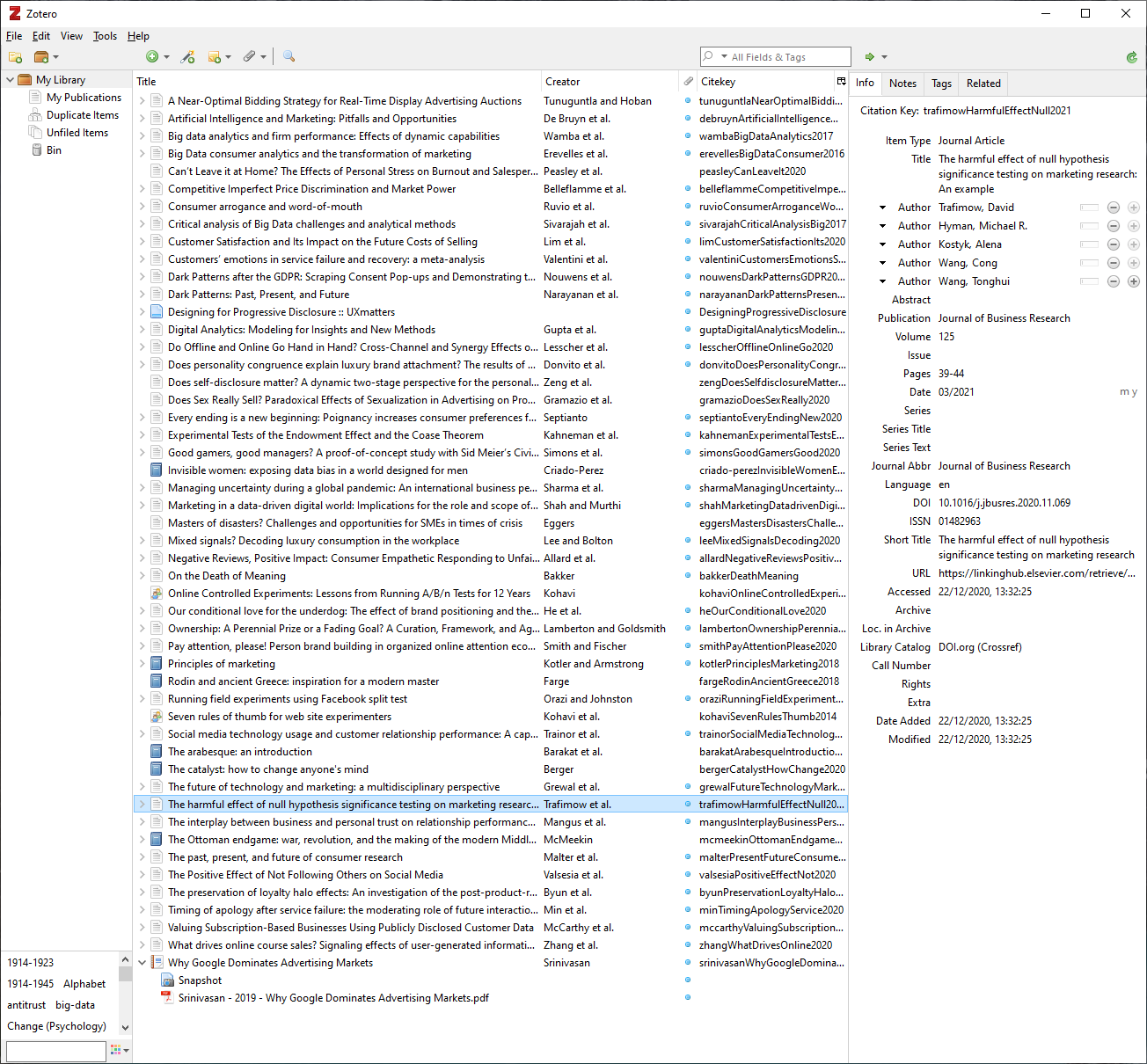Click the DOI field label link
Viewport: 1147px width, 1064px height.
[921, 503]
